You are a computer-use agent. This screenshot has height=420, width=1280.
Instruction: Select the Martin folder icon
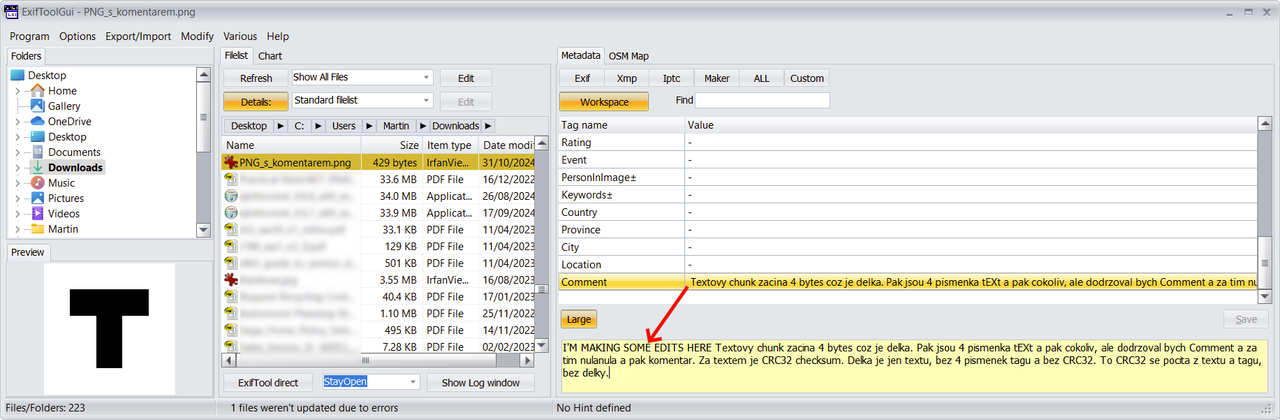point(37,229)
